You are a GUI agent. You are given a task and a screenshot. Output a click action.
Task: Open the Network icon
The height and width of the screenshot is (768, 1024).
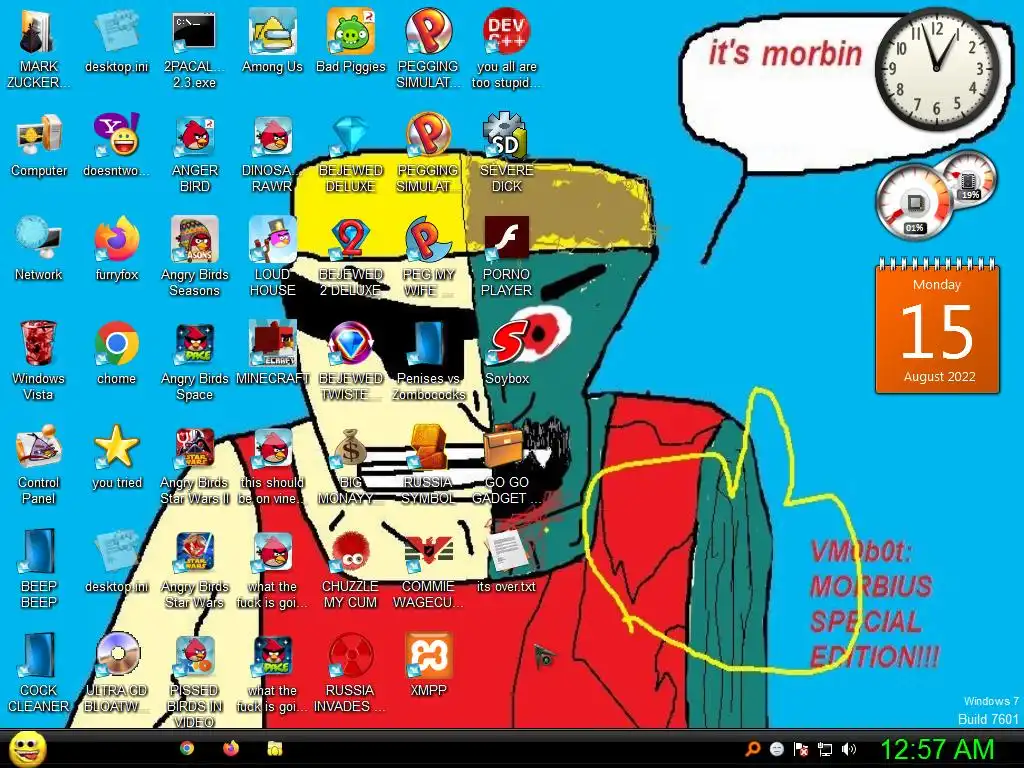tap(39, 239)
